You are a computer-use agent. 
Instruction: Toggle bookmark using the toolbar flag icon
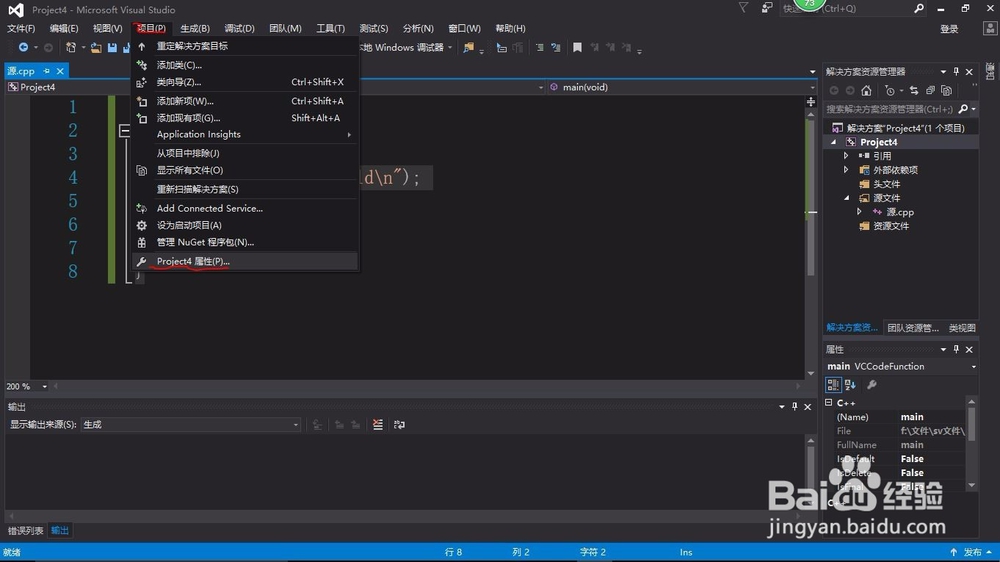(x=577, y=47)
